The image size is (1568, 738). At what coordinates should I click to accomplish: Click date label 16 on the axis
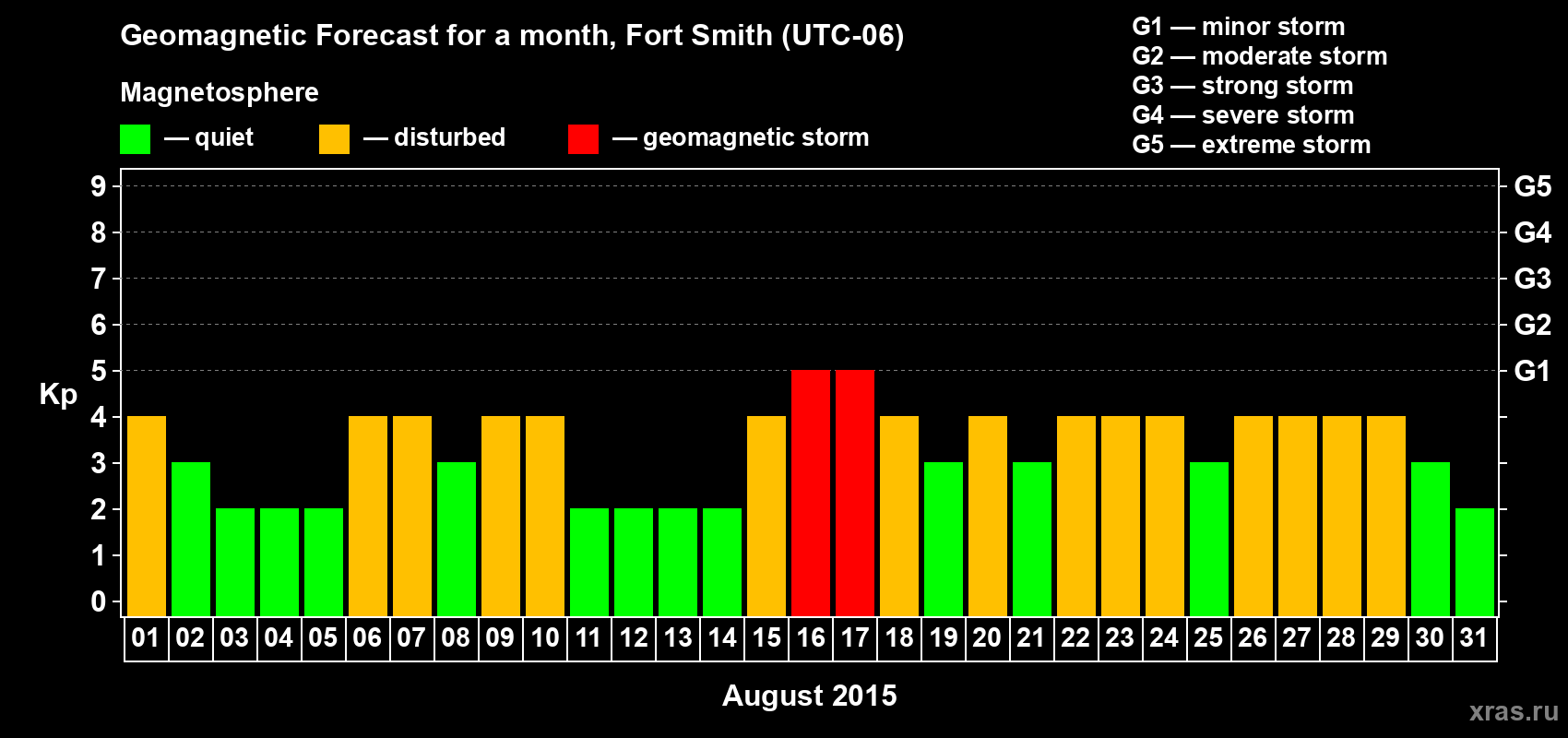[x=811, y=637]
